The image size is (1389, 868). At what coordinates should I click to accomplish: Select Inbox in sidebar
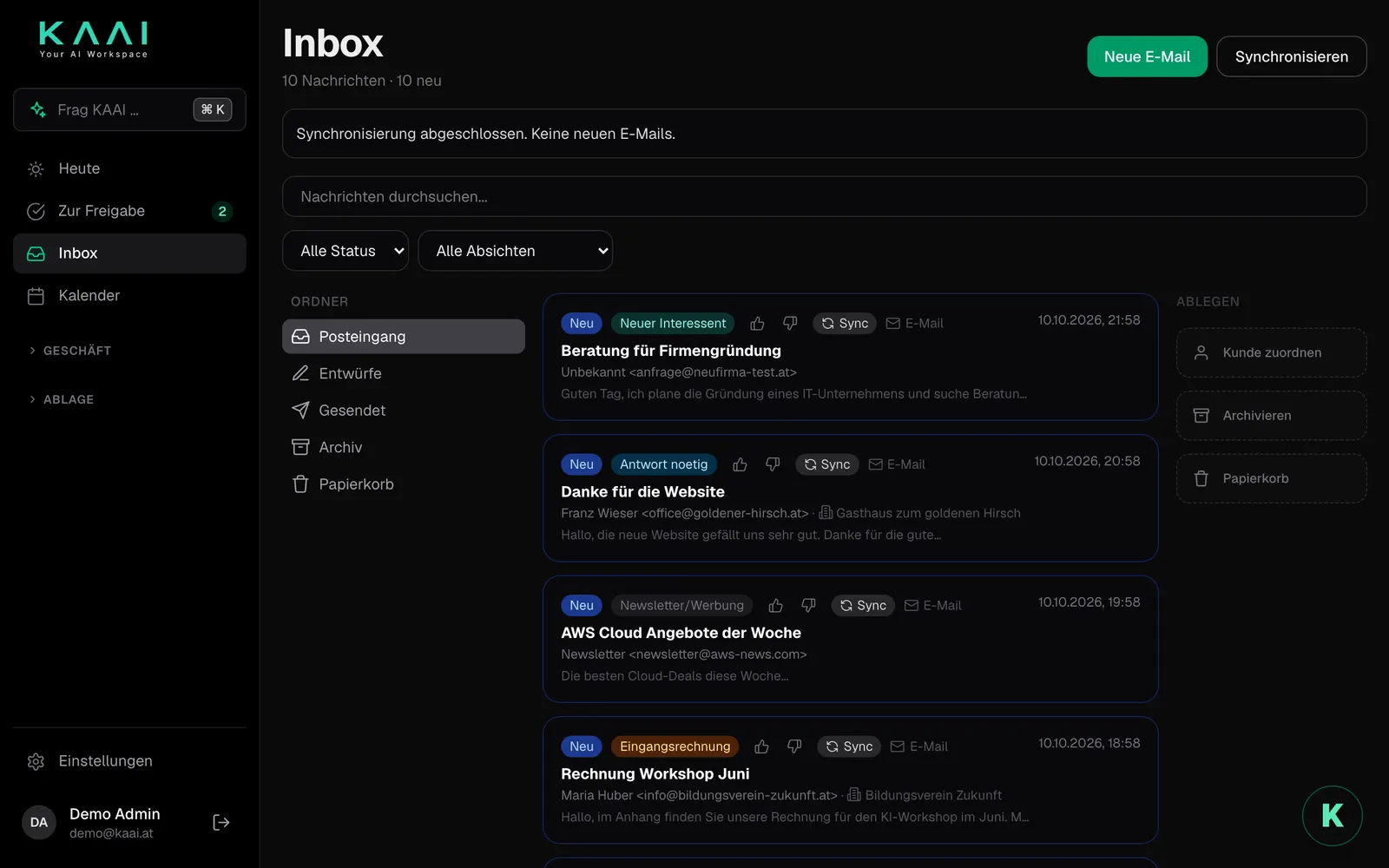coord(129,253)
